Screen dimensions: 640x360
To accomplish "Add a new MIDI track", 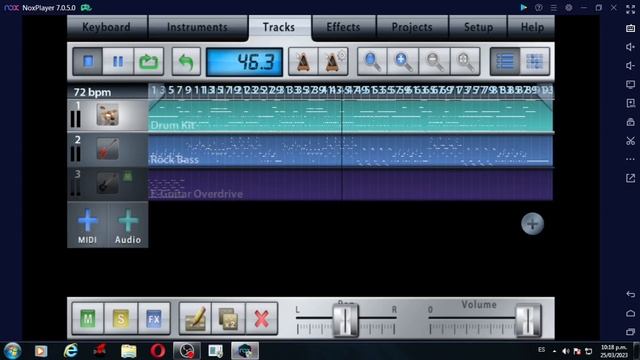I will click(87, 226).
